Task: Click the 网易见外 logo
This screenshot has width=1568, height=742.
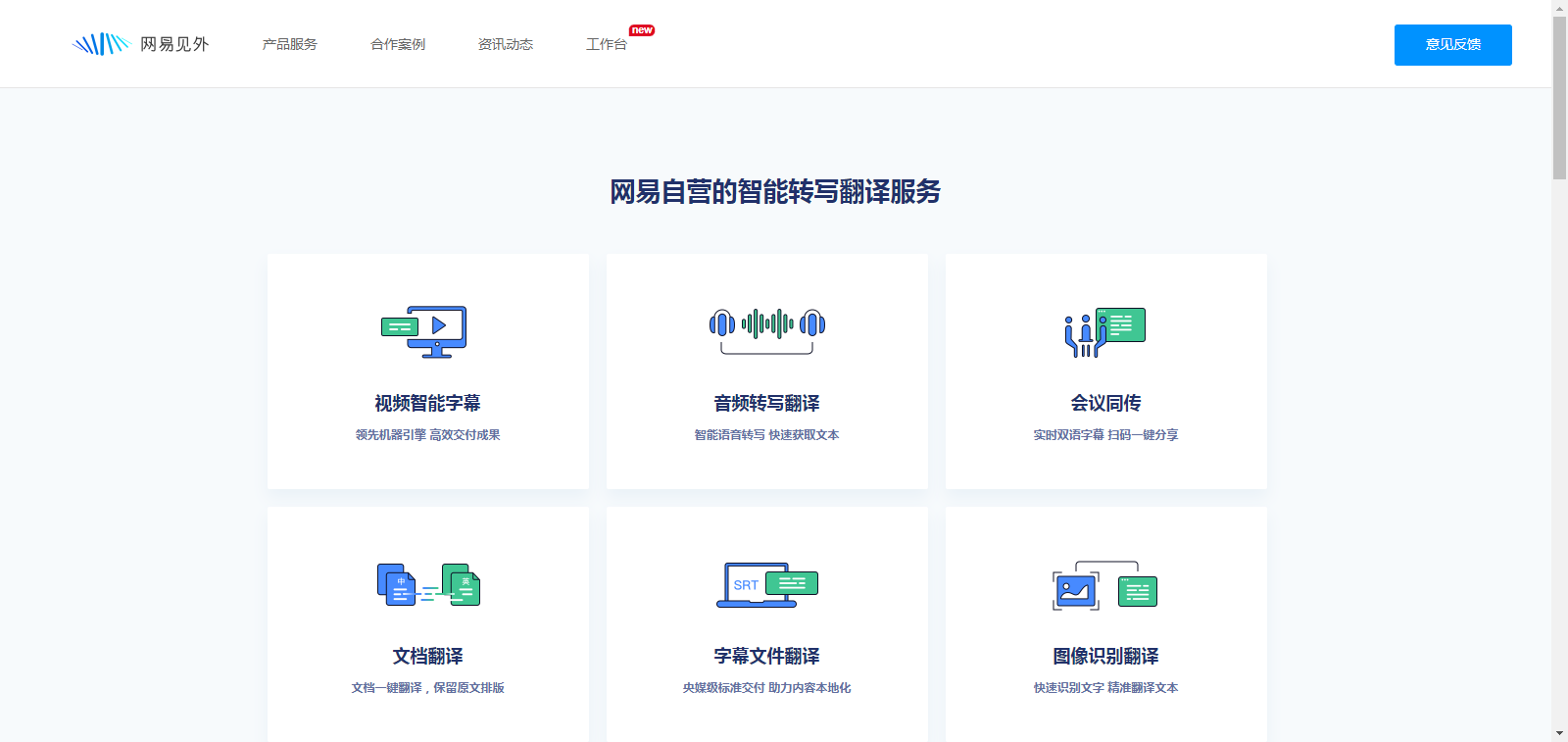Action: pos(140,44)
